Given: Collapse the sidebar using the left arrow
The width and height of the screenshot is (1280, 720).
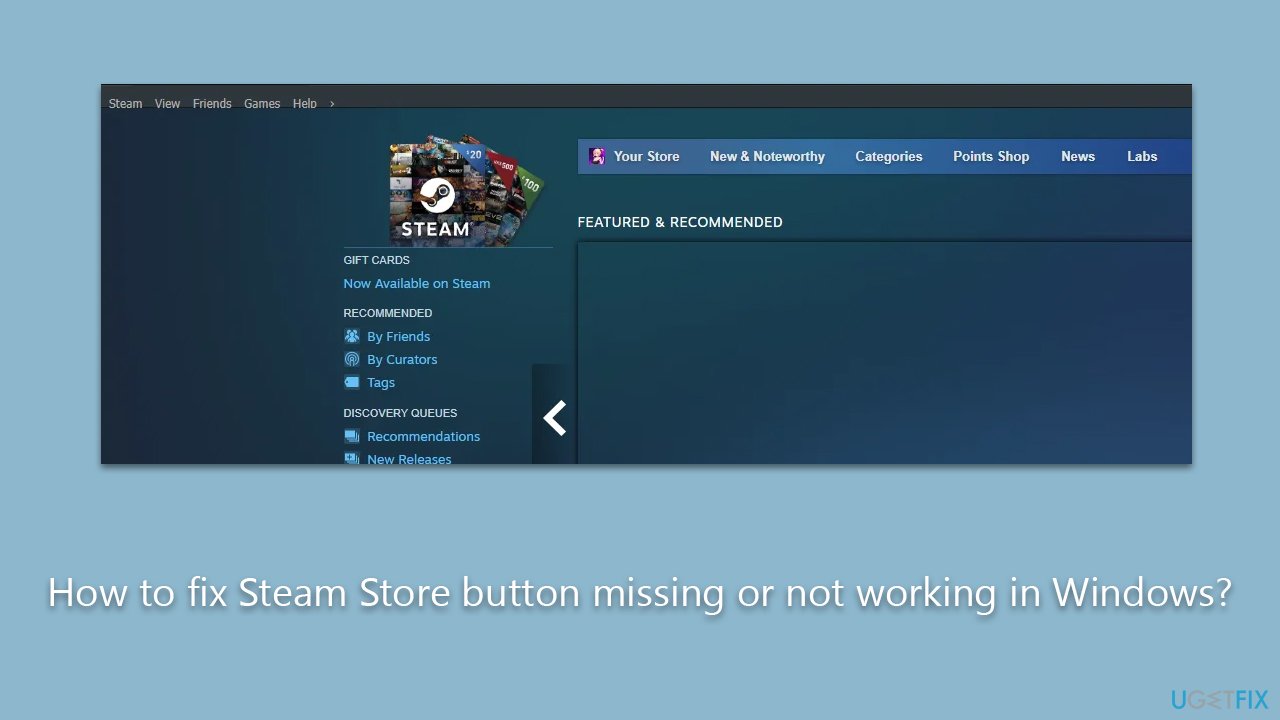Looking at the screenshot, I should click(x=554, y=418).
